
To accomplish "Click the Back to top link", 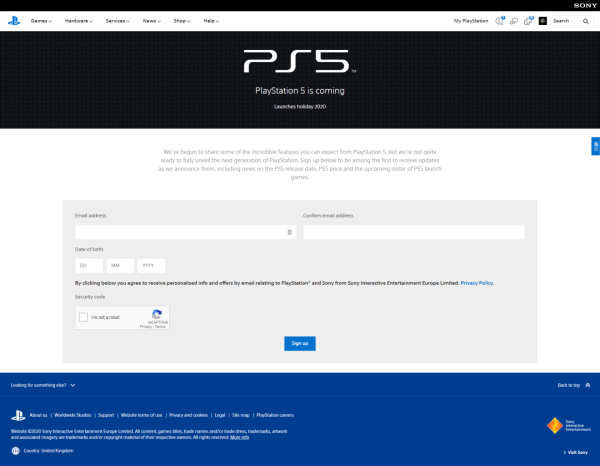I will coord(569,385).
